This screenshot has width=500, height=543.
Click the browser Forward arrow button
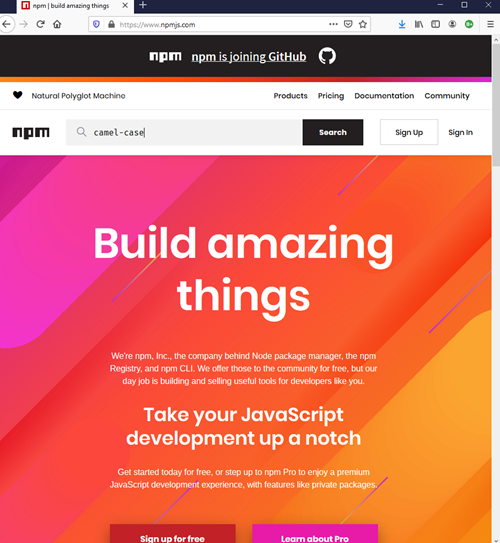(23, 24)
